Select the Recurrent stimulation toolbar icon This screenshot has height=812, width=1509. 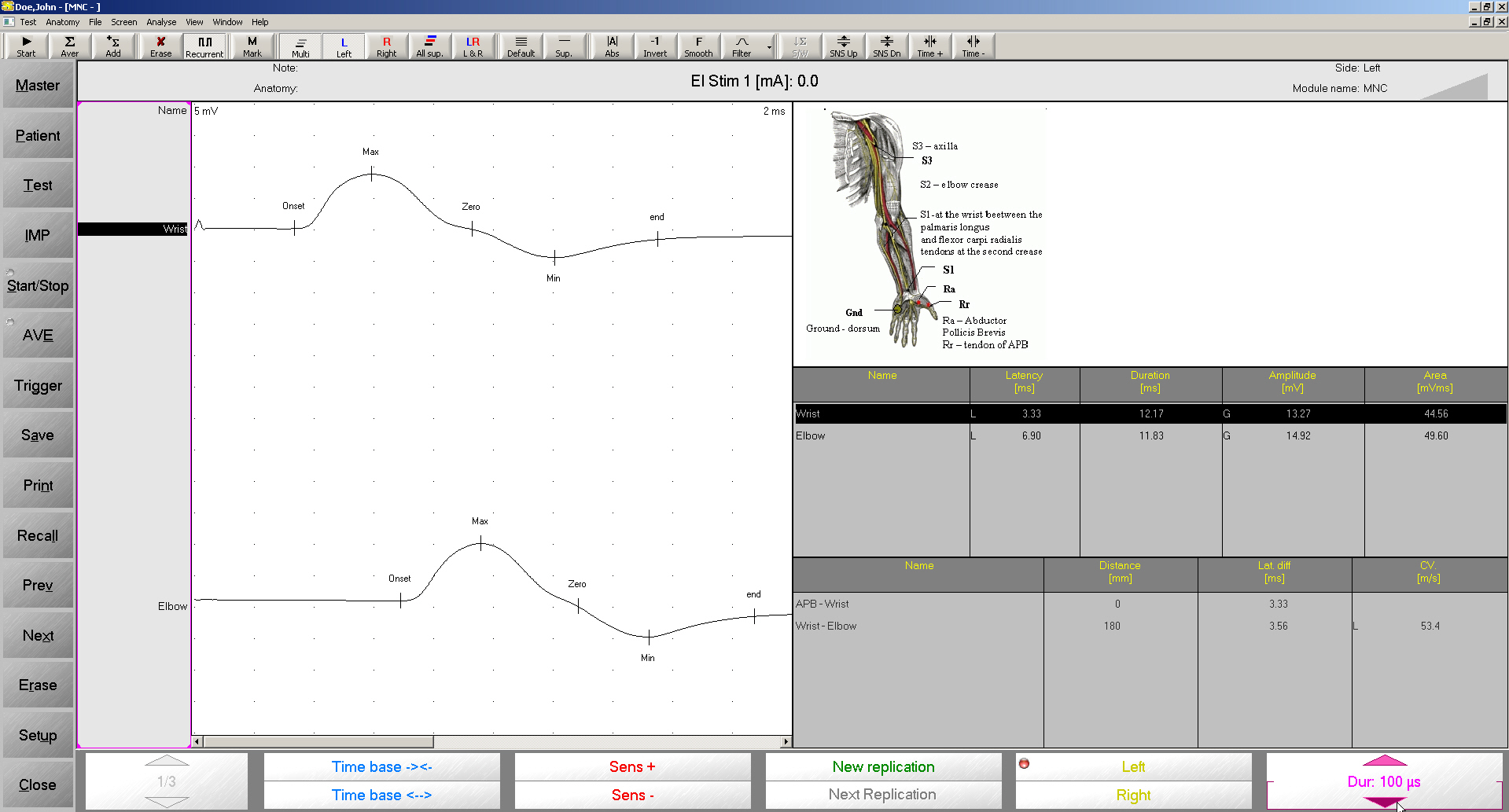pos(204,46)
